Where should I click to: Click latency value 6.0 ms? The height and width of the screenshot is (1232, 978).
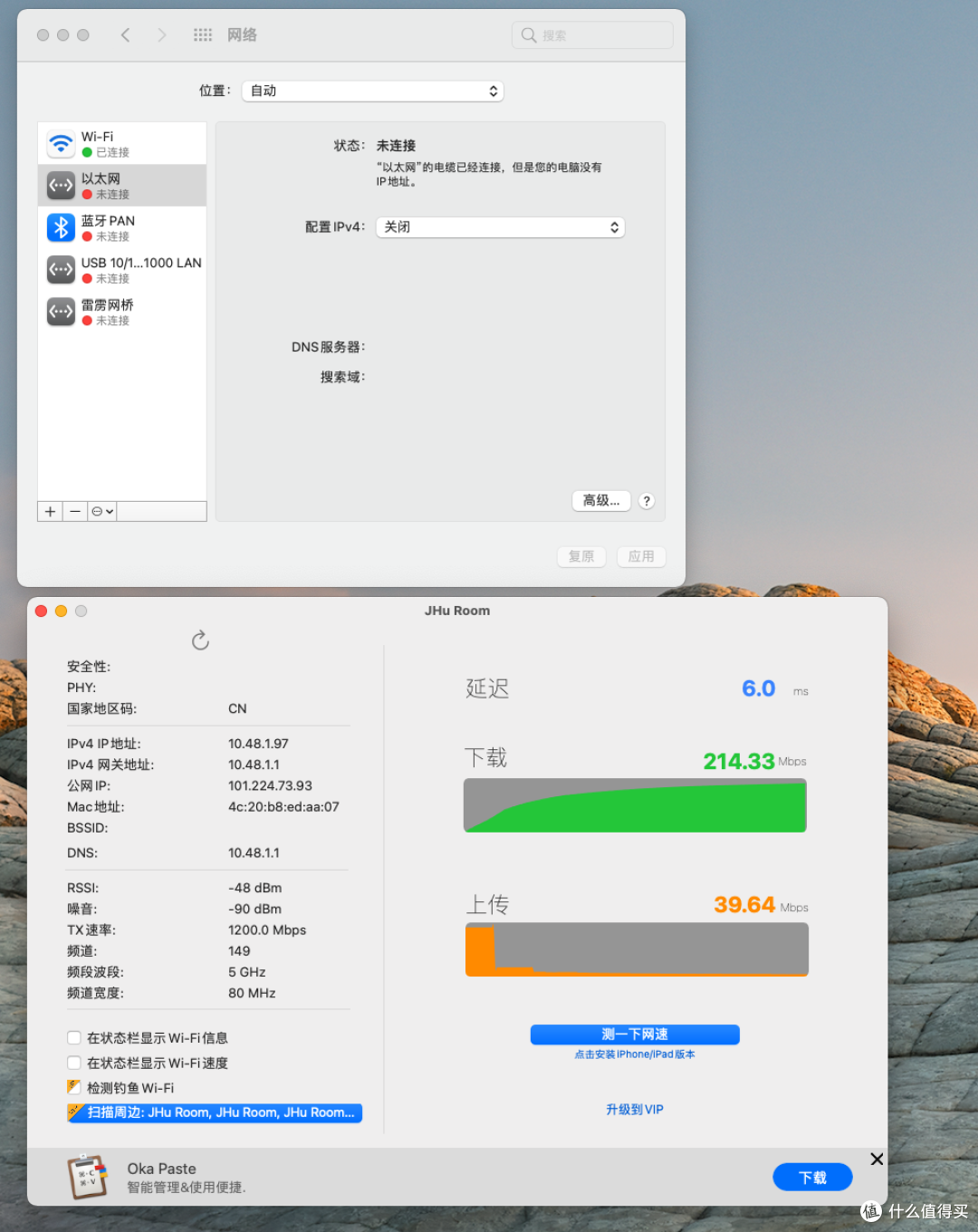pos(759,688)
